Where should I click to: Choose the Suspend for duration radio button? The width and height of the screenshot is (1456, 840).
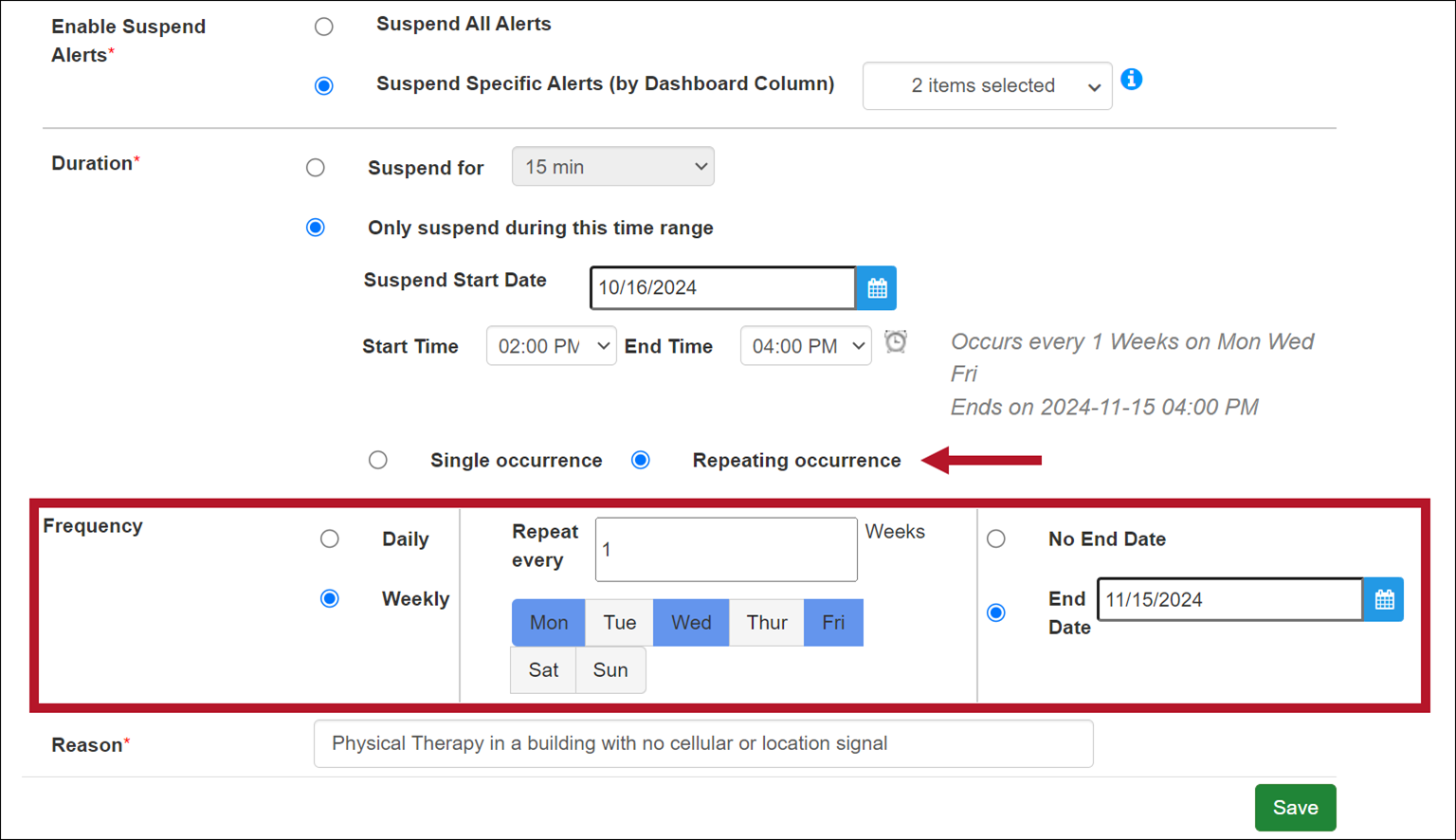(x=316, y=168)
